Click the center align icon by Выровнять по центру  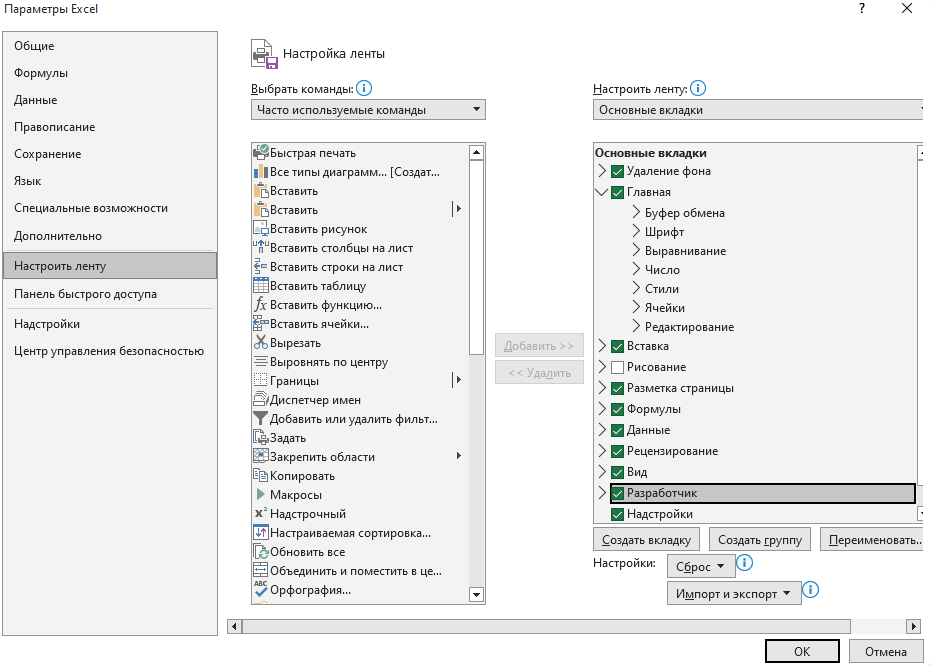pos(261,361)
